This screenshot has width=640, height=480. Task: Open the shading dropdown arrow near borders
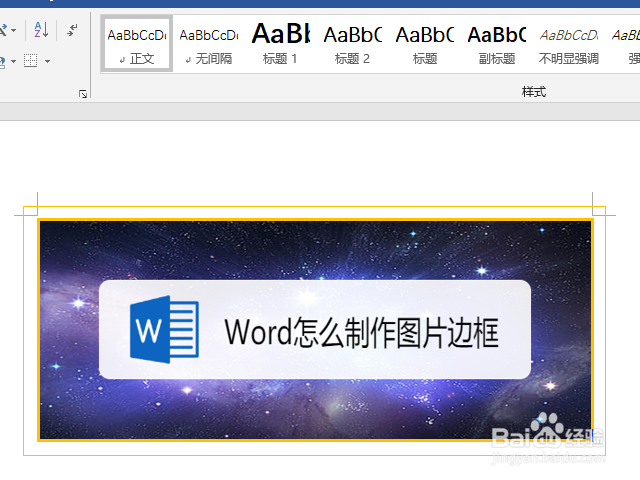coord(13,61)
